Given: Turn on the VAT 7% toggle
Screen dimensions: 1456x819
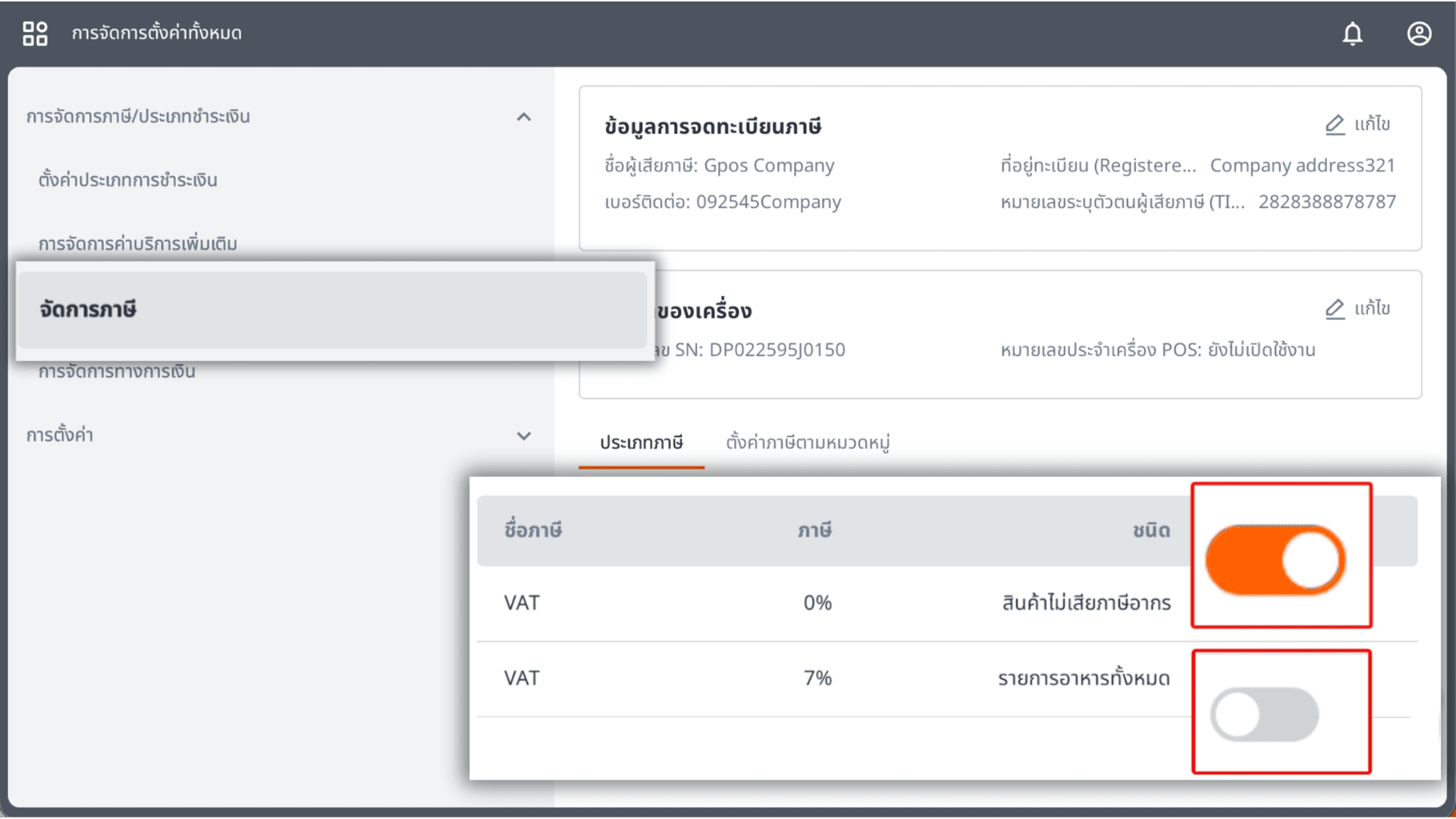Looking at the screenshot, I should 1264,714.
